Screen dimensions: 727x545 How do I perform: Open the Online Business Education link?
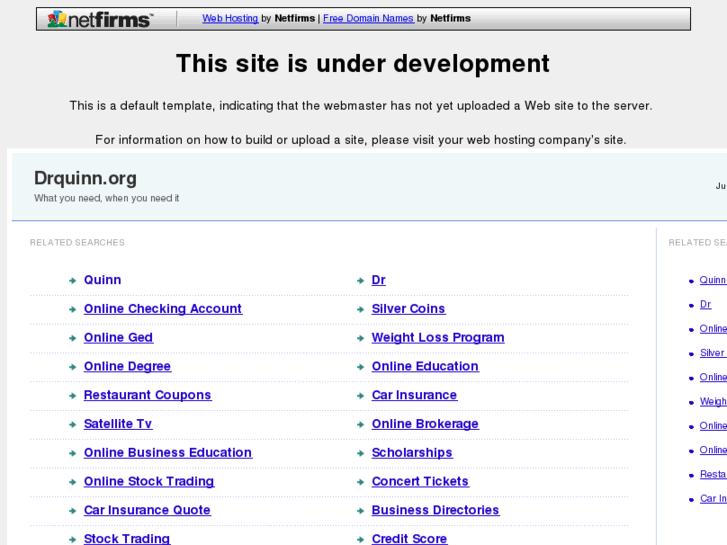click(x=168, y=452)
